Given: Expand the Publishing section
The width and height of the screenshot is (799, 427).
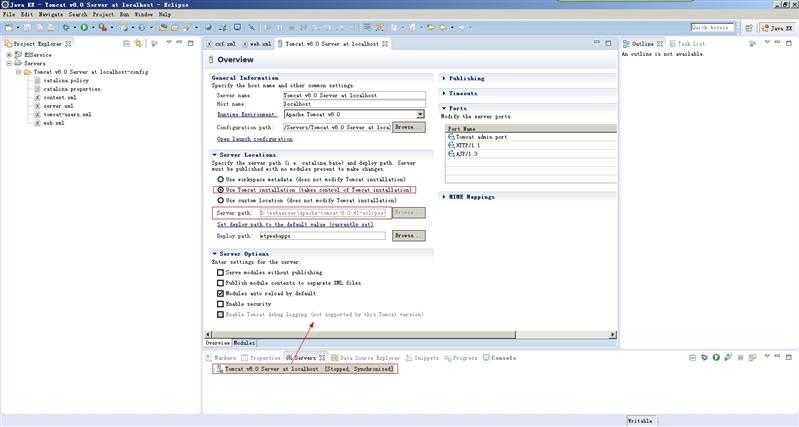Looking at the screenshot, I should point(444,78).
